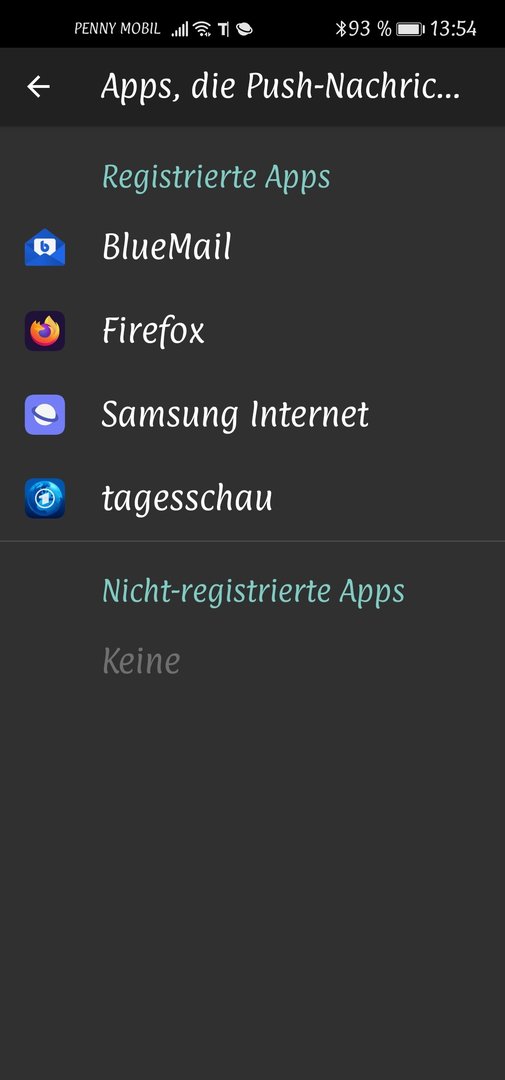Open the Firefox list entry

click(x=252, y=331)
